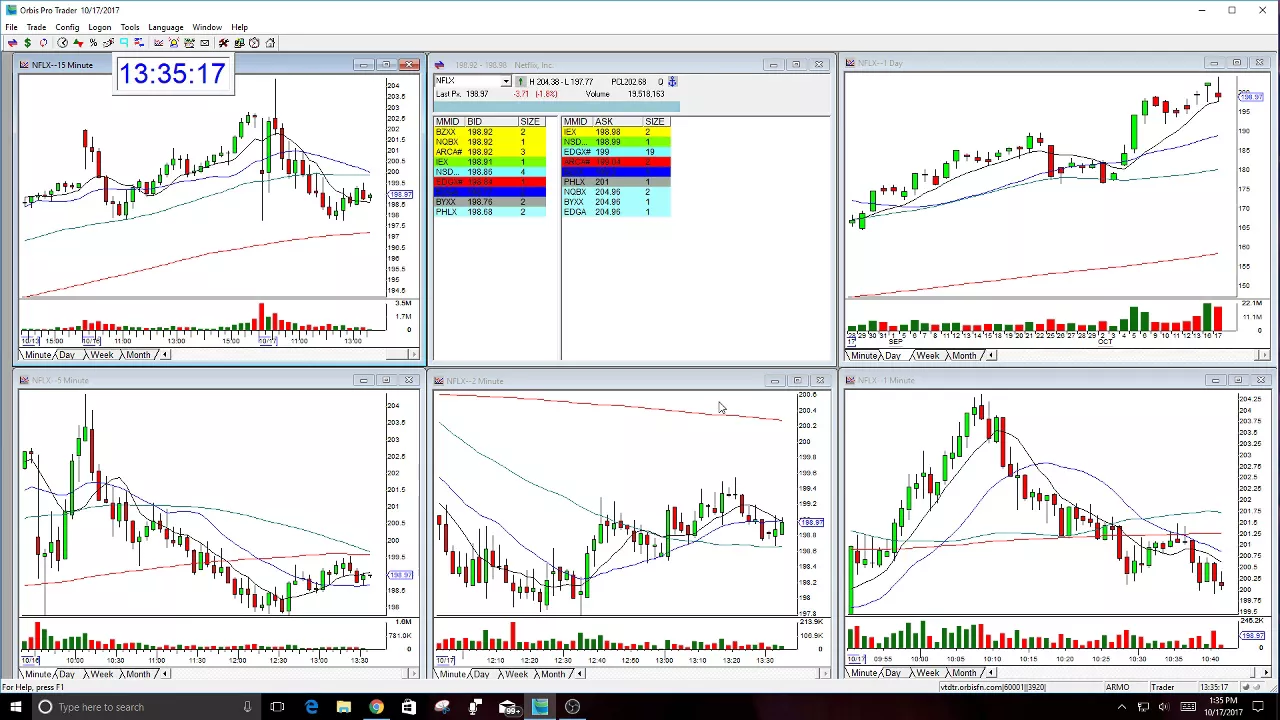
Task: Select Week tab on the 1 Minute chart
Action: 927,674
